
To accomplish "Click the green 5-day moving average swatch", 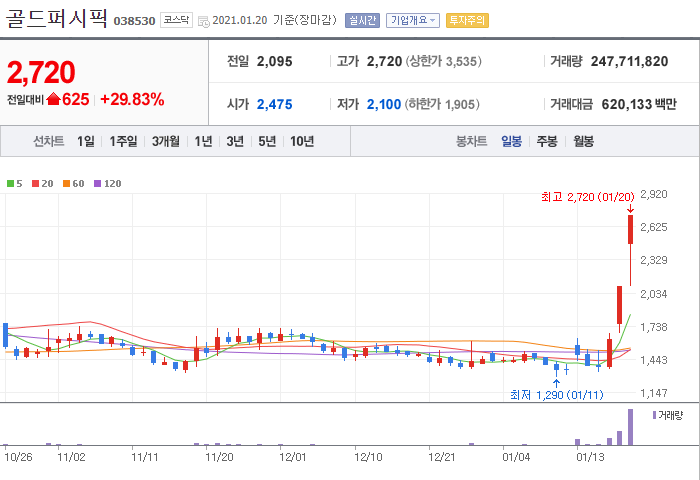I will click(x=10, y=184).
